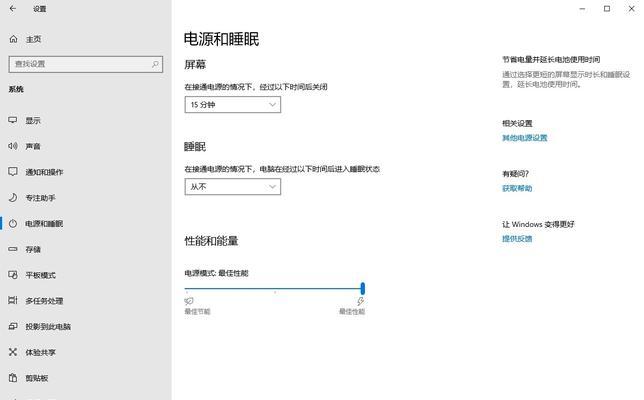
Task: Click the best performance rocket icon
Action: pyautogui.click(x=360, y=301)
